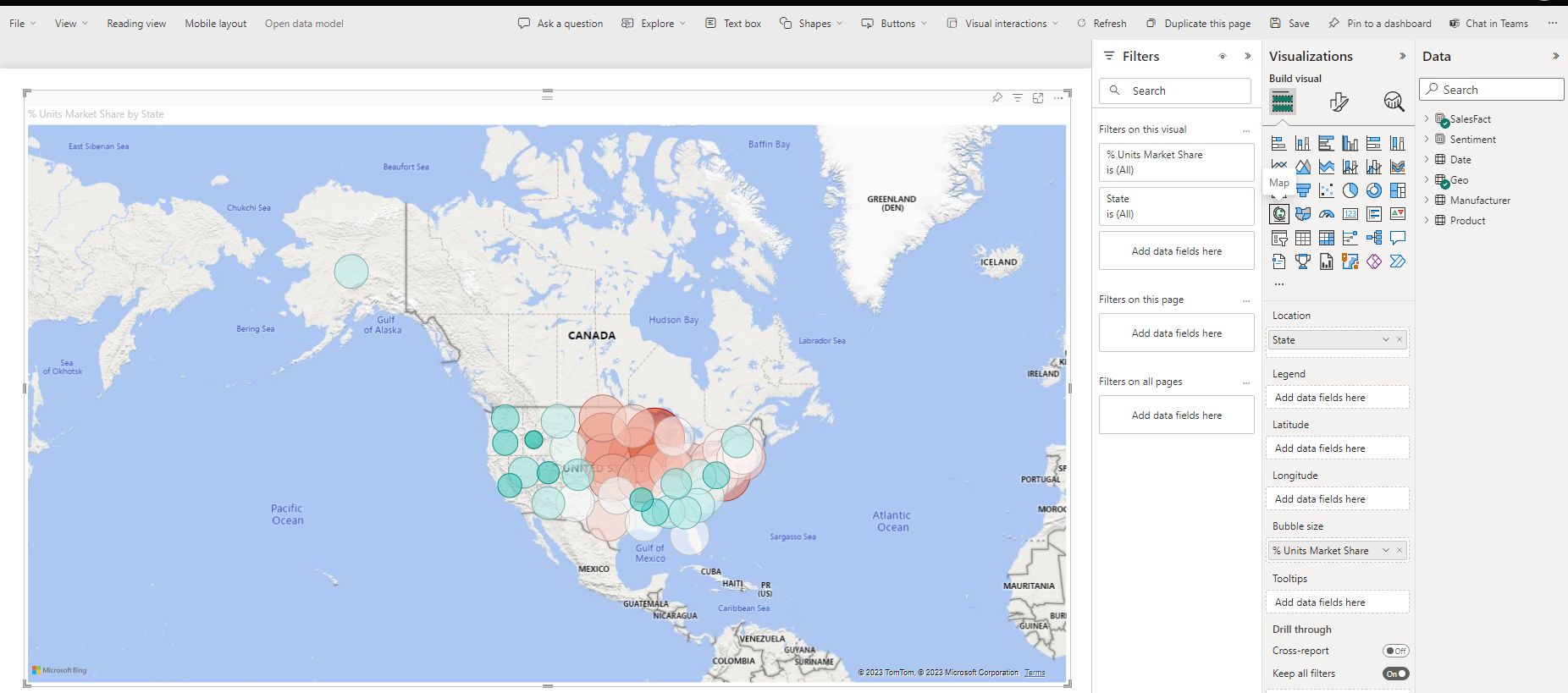Open the Terms link on the map
1568x693 pixels.
pos(1035,673)
